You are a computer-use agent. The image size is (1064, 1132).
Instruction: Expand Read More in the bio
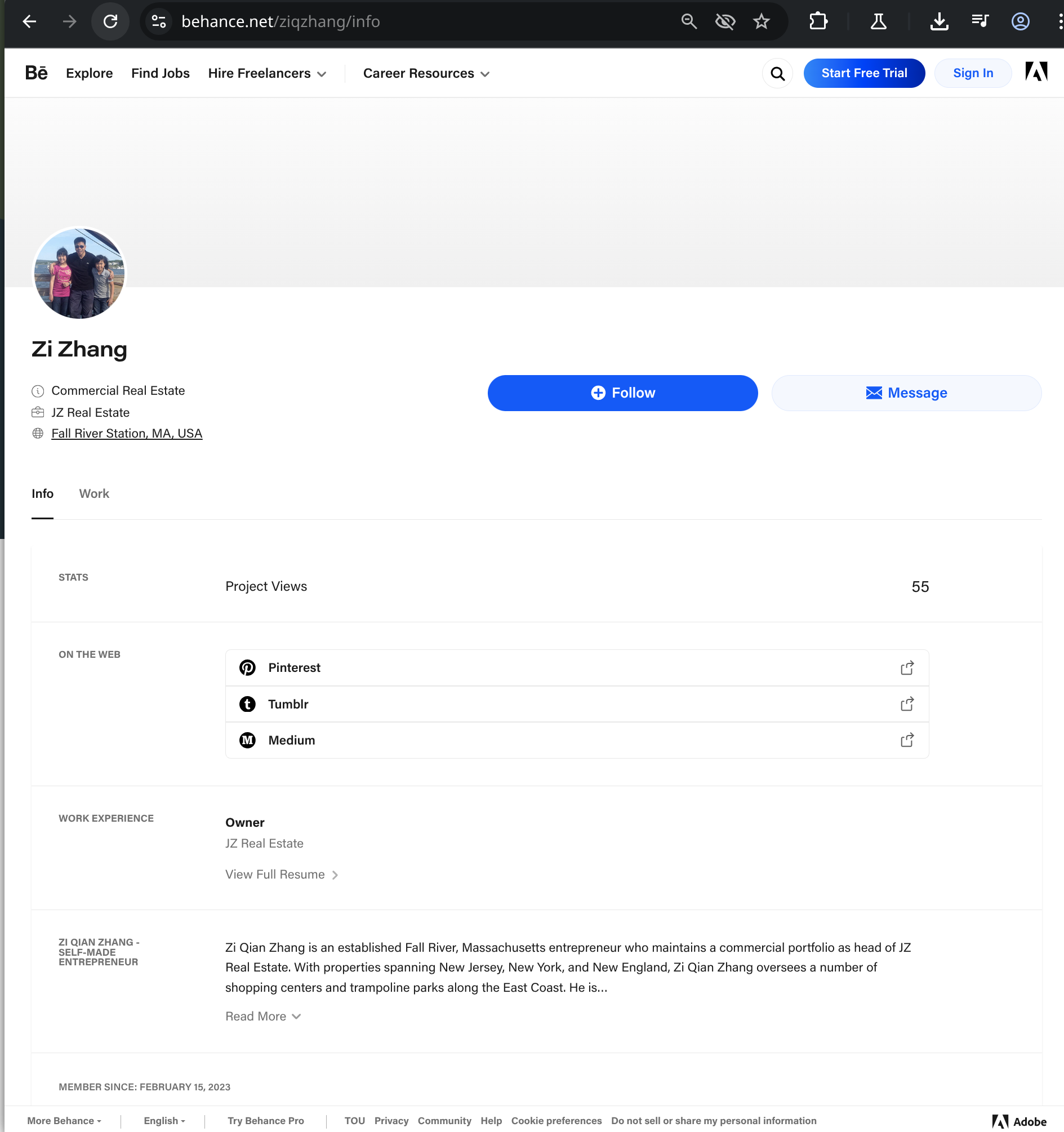[x=263, y=1017]
